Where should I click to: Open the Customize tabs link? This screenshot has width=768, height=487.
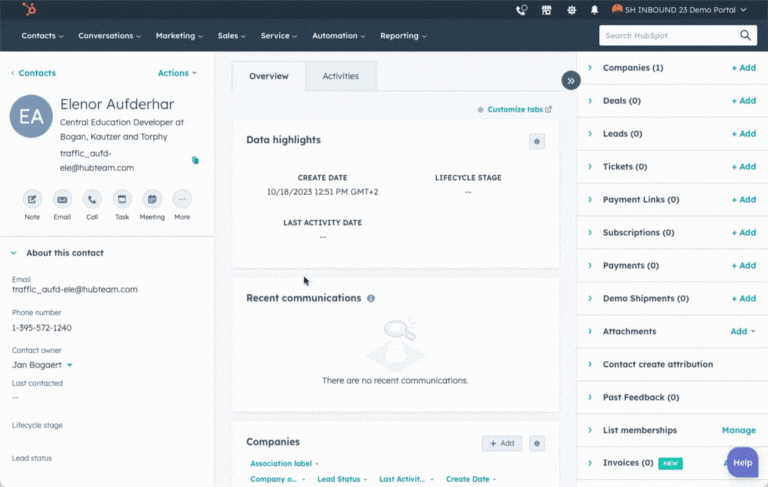[x=515, y=109]
